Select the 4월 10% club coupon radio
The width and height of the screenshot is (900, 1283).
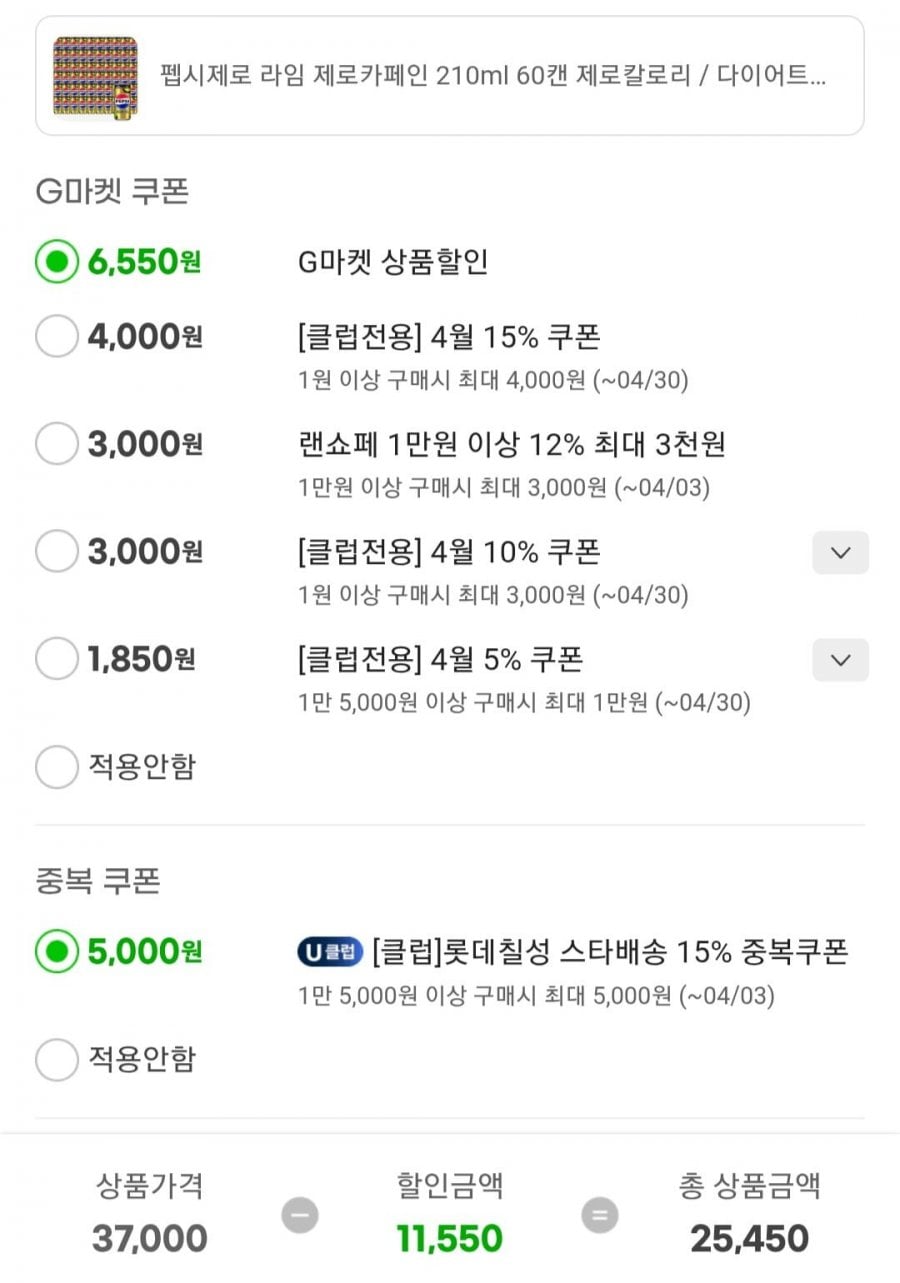57,552
